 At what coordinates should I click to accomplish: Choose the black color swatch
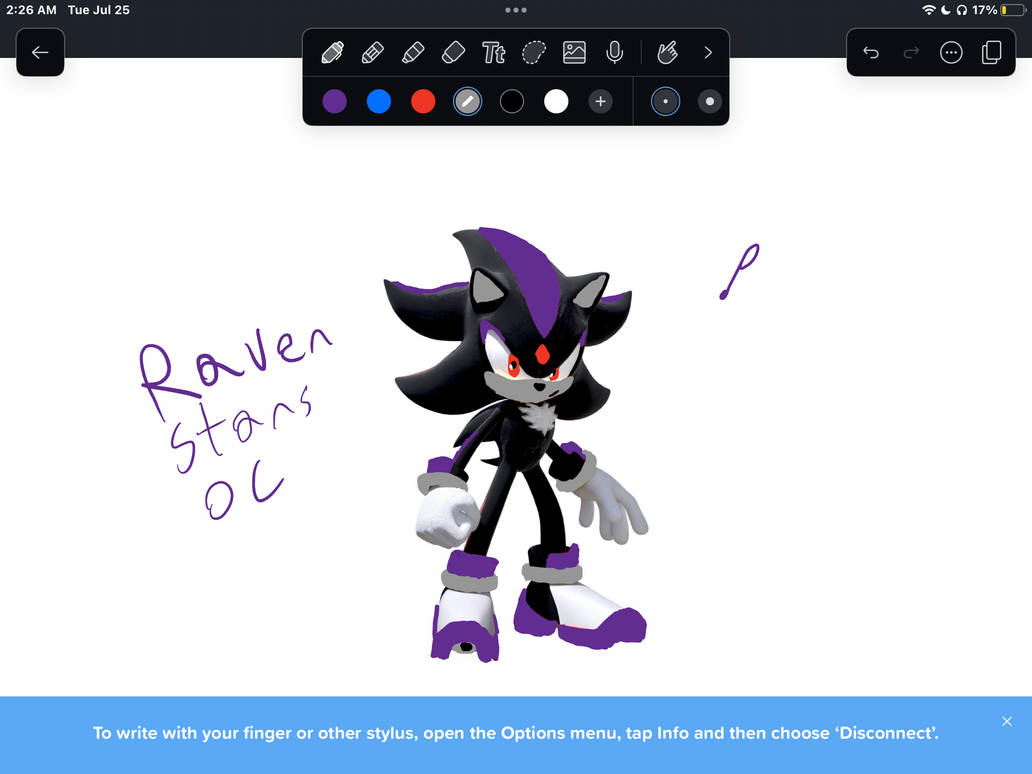click(x=511, y=101)
